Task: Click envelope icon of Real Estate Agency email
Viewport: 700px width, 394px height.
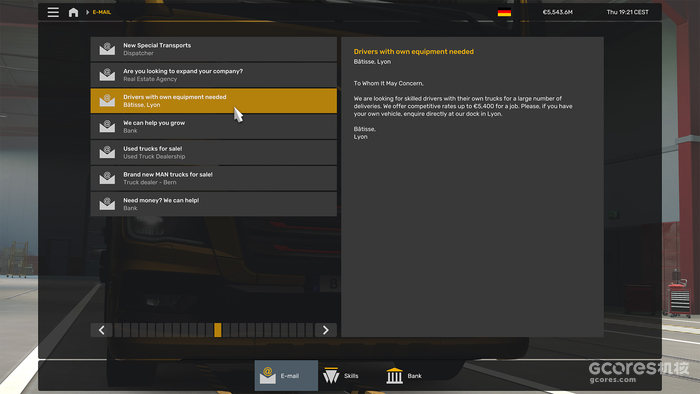Action: point(107,75)
